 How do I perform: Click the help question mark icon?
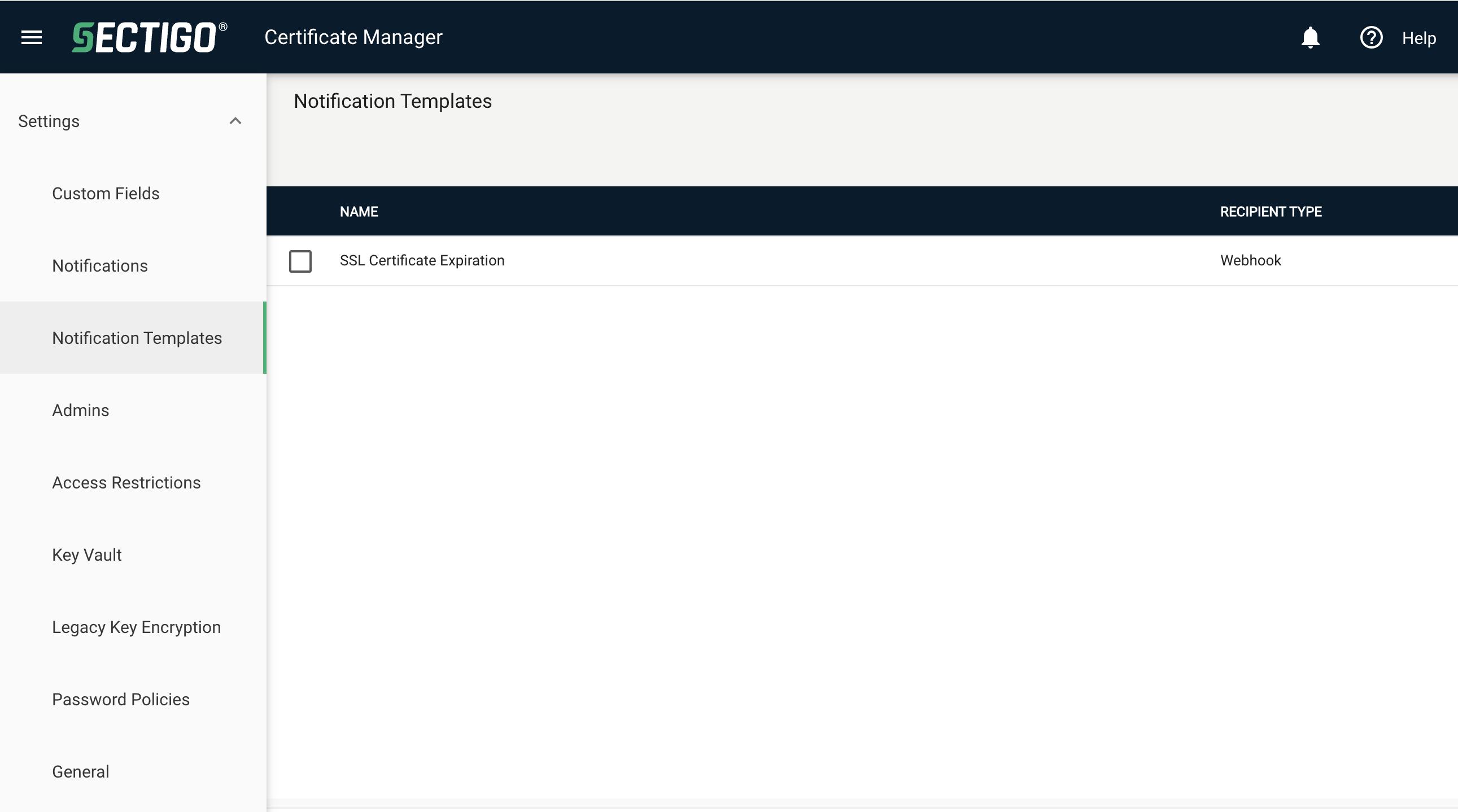pos(1371,37)
